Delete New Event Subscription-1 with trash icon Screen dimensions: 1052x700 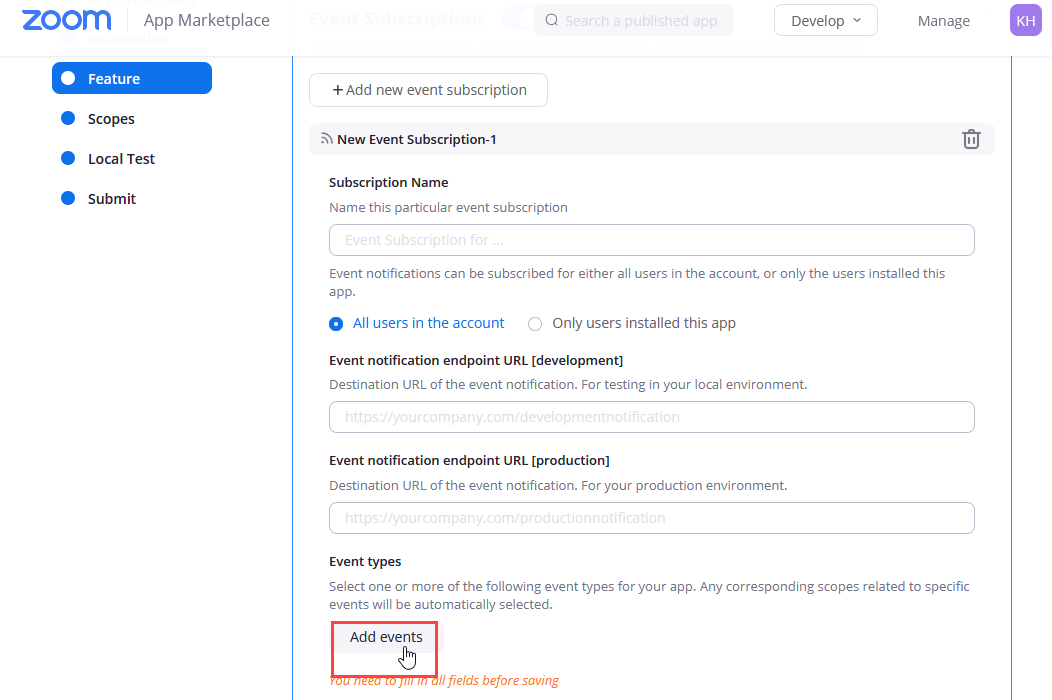(x=971, y=139)
